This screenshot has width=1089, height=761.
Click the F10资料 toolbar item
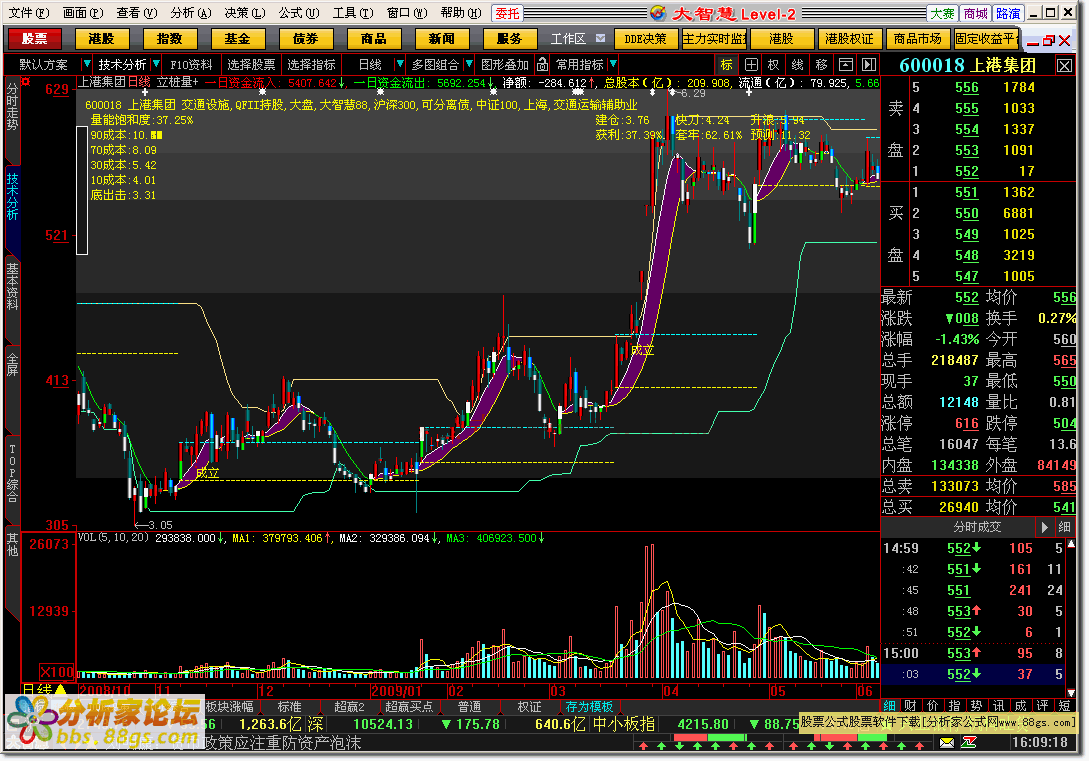point(192,65)
